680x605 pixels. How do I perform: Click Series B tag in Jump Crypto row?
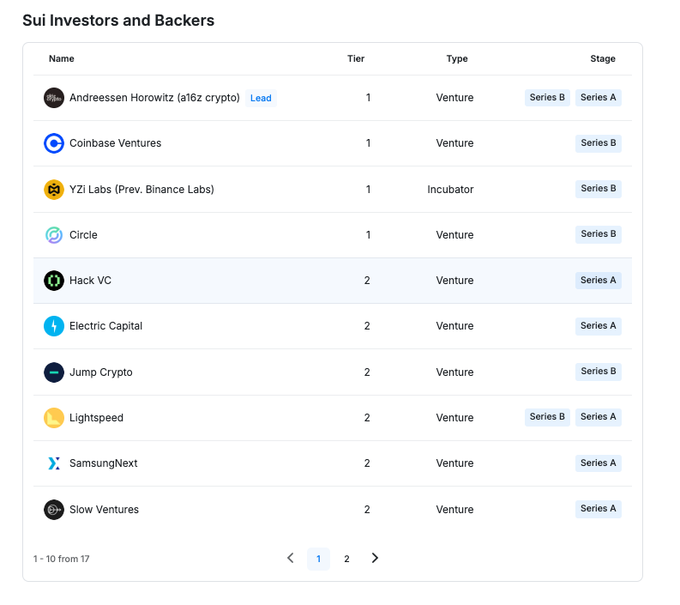pos(598,372)
